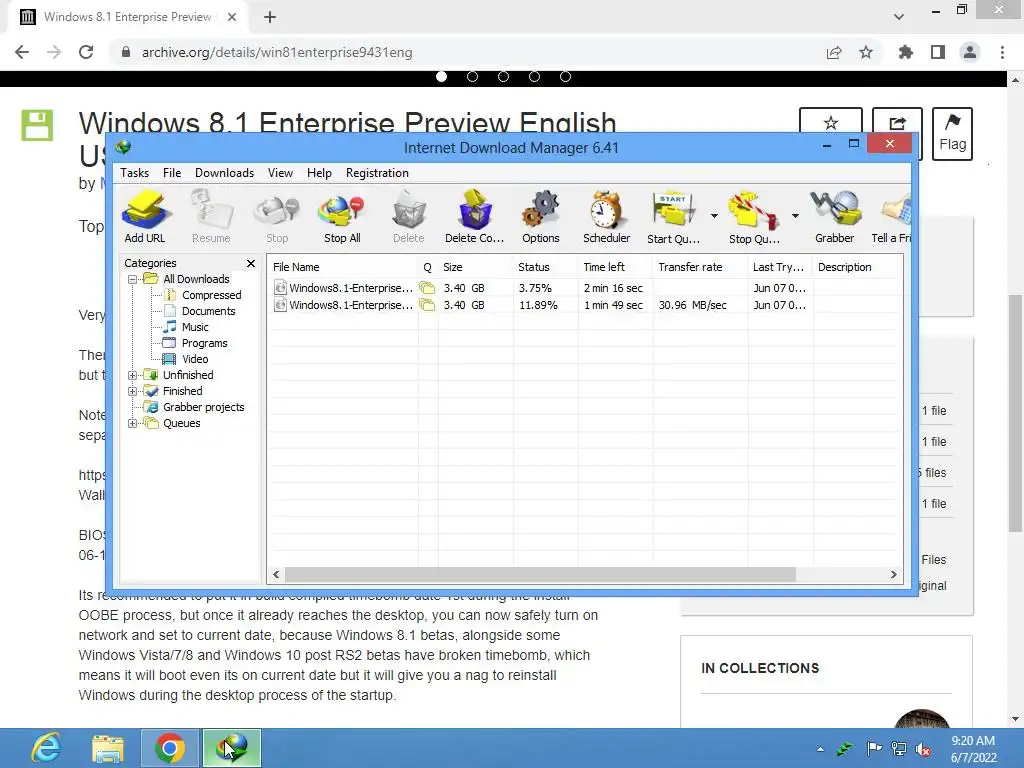Screen dimensions: 1024x768
Task: Open the Chrome profile icon
Action: 970,52
